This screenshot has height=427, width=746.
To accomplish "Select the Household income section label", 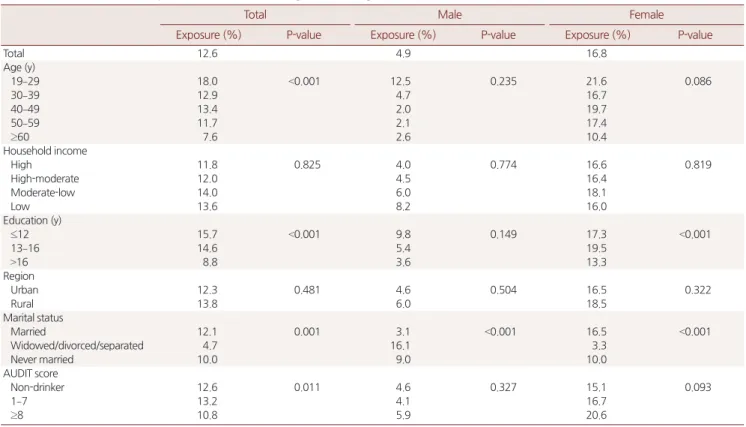I will coord(45,151).
